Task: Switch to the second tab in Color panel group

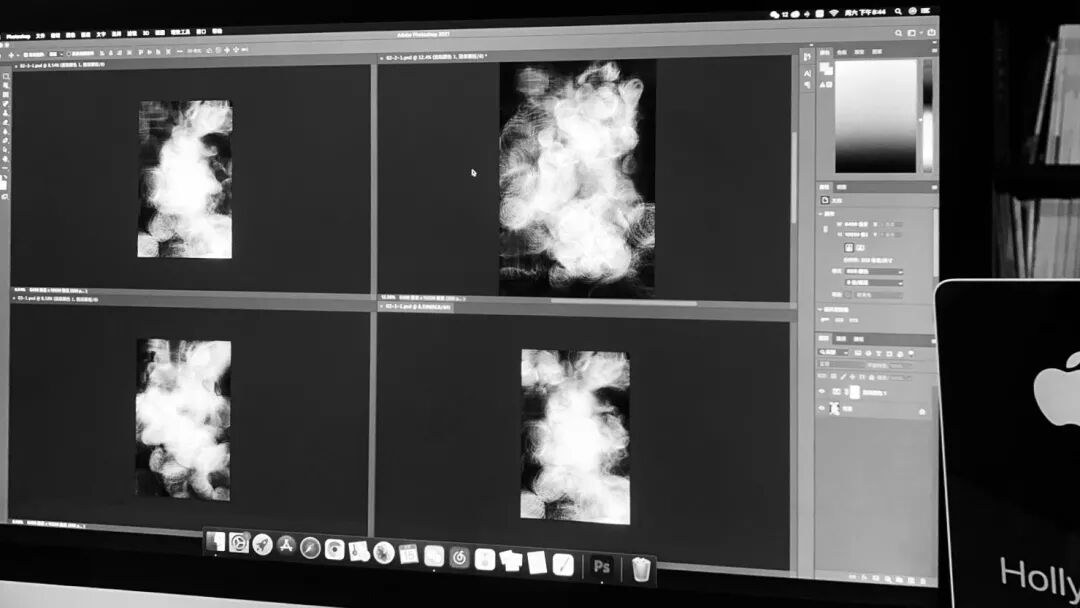Action: 842,52
